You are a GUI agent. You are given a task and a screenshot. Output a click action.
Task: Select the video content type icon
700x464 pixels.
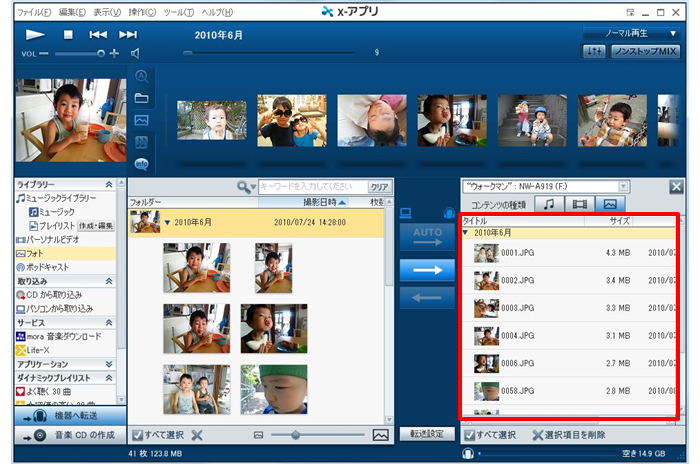click(x=578, y=204)
